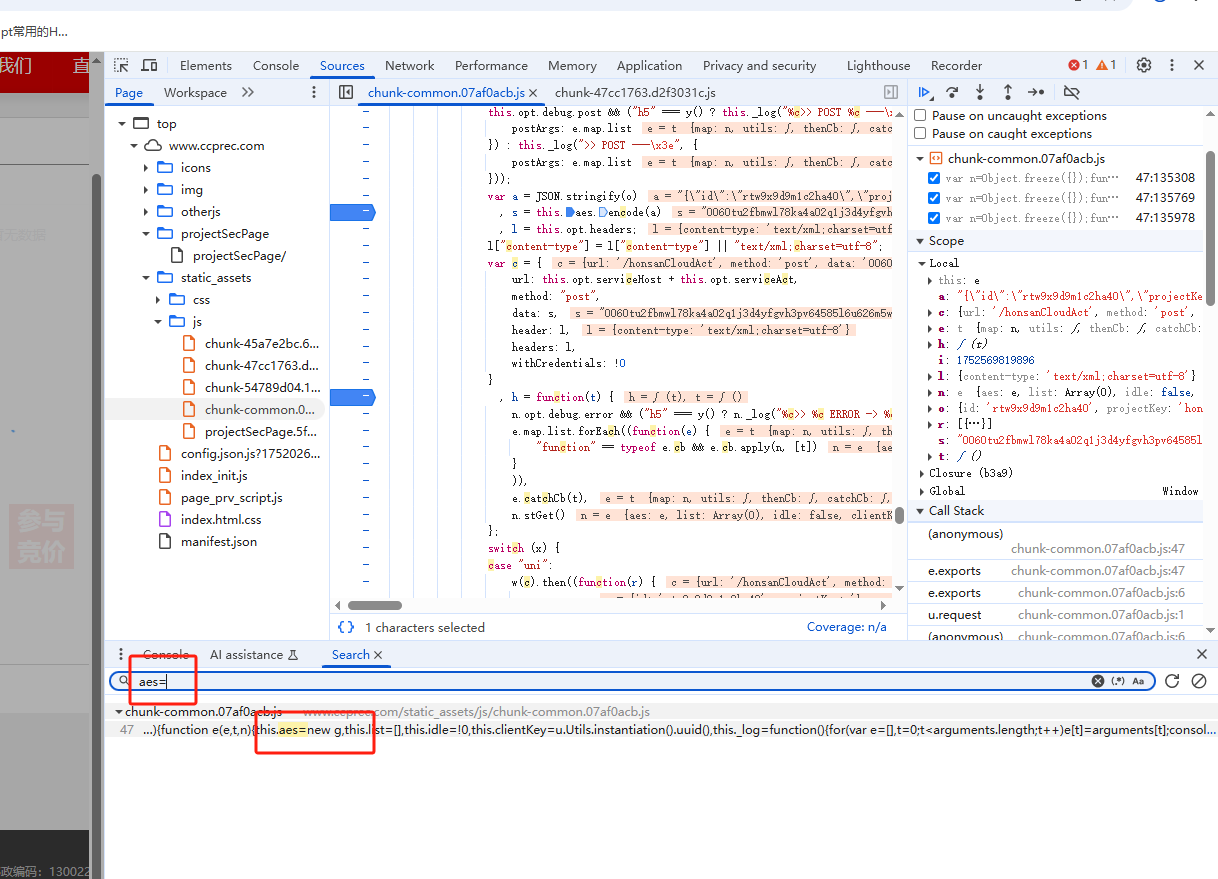This screenshot has width=1218, height=879.
Task: Expand the icons folder
Action: tap(146, 168)
